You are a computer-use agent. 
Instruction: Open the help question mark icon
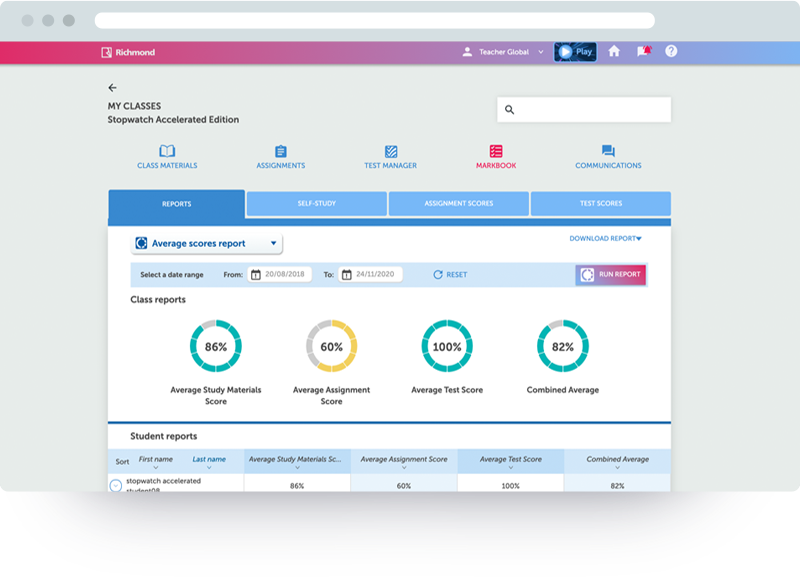pos(671,51)
